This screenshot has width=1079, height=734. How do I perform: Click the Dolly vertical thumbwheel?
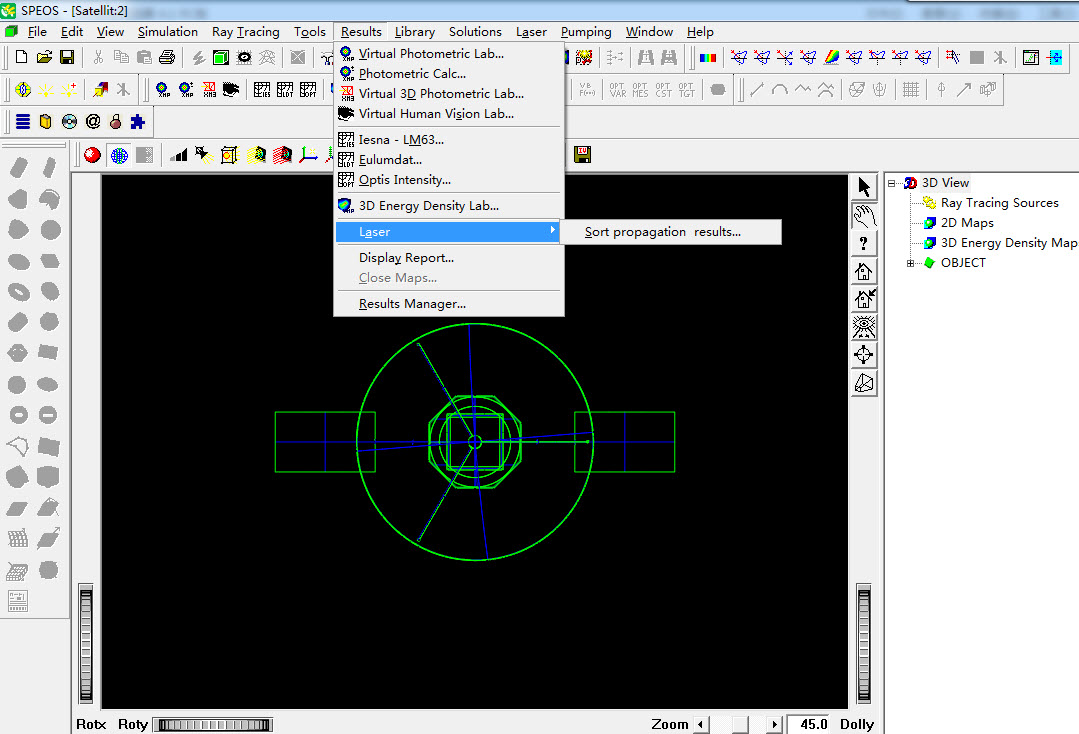864,643
